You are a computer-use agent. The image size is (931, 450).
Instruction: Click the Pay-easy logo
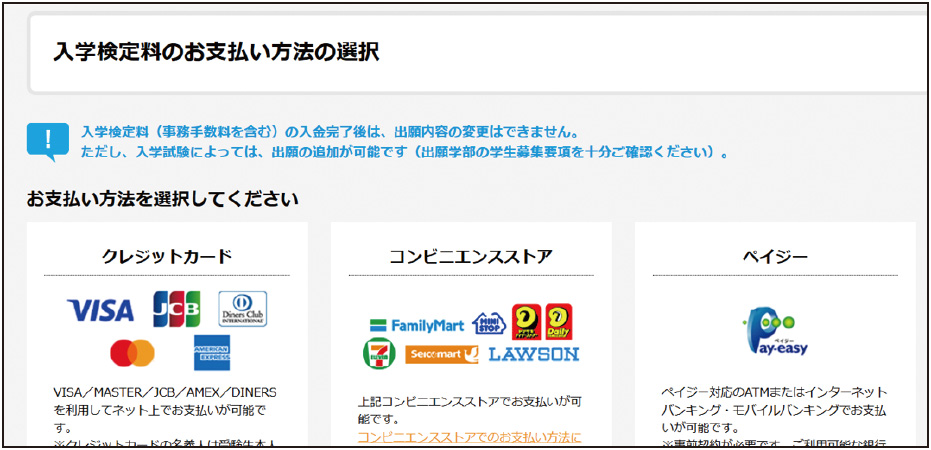[775, 331]
